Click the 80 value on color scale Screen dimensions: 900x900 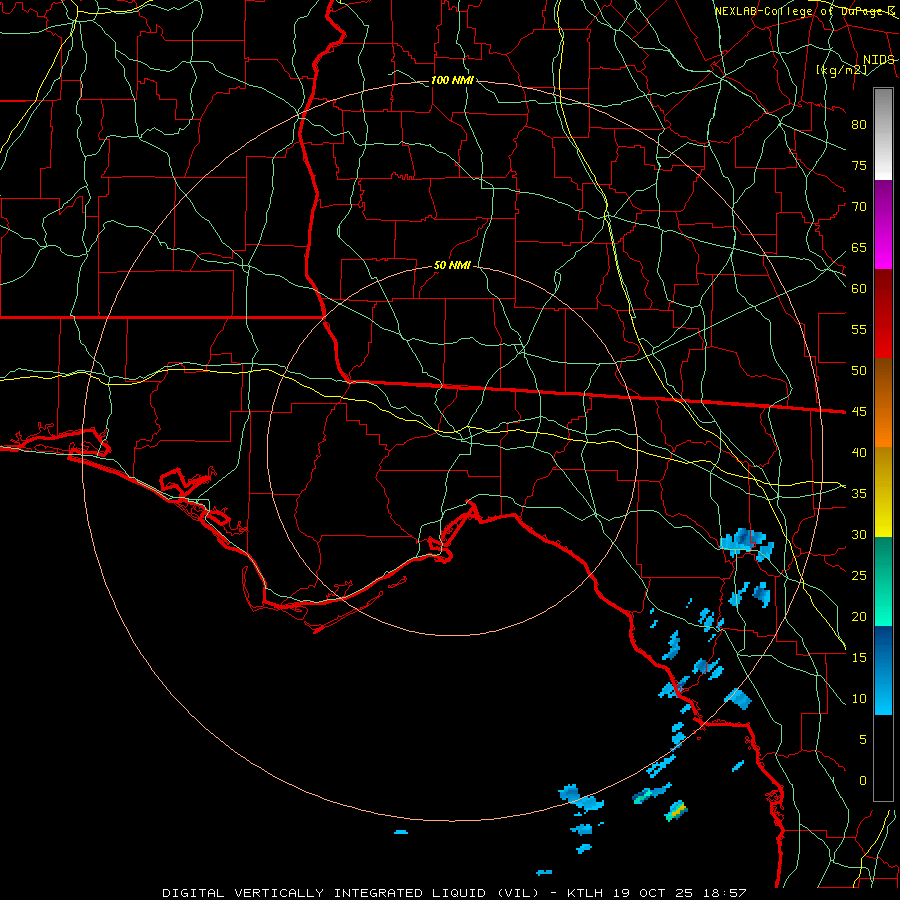859,125
